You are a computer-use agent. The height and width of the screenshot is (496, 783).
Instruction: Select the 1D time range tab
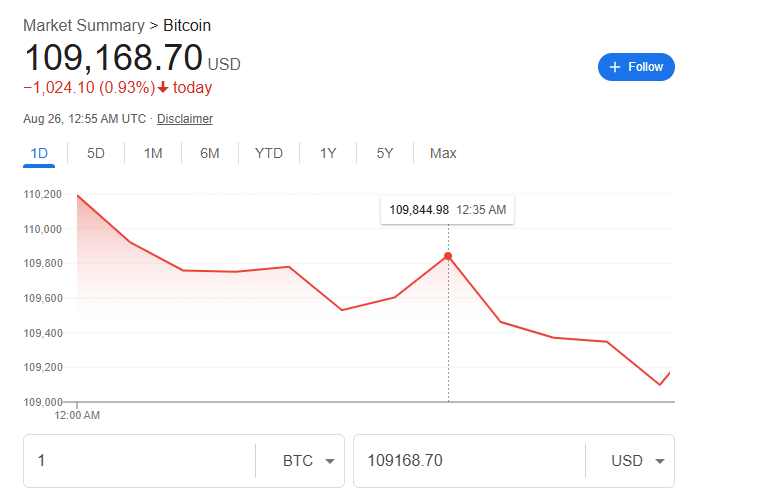pos(39,153)
